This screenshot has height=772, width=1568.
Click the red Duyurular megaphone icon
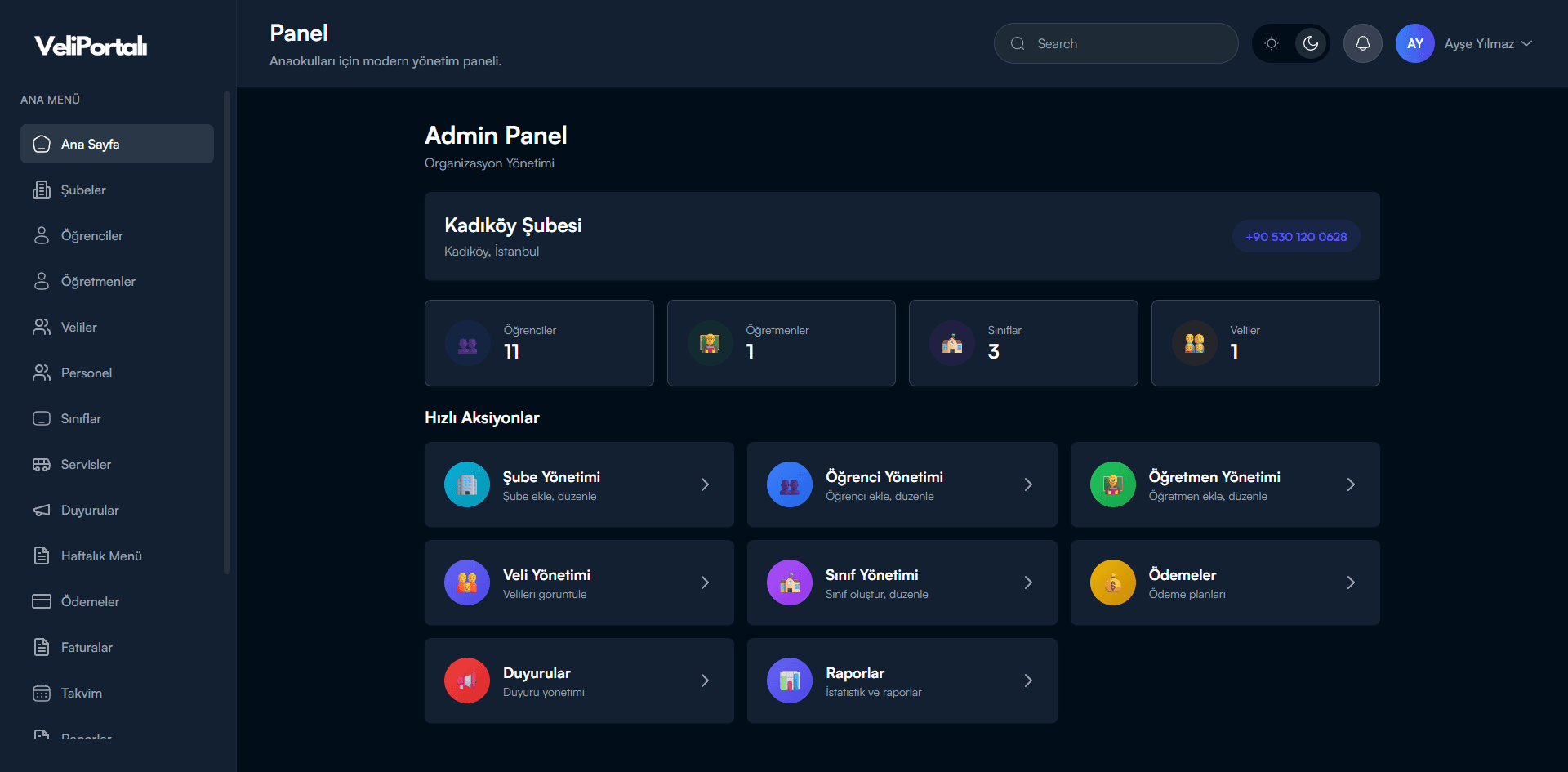tap(466, 681)
